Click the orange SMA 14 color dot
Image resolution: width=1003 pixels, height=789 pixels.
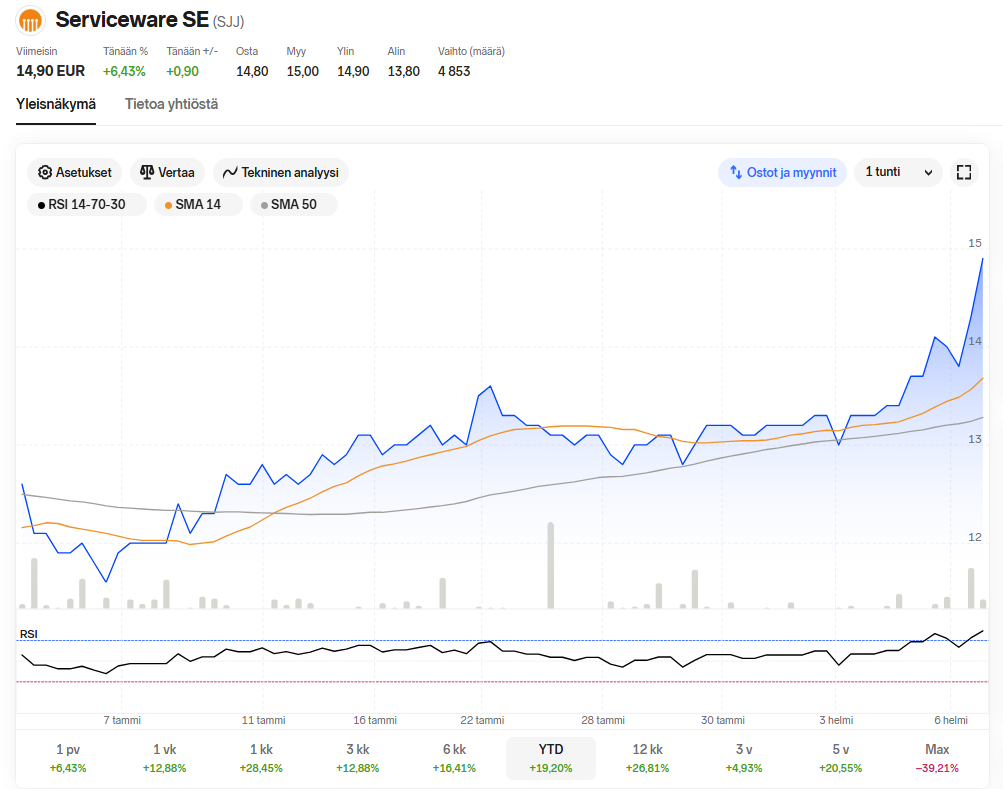168,205
